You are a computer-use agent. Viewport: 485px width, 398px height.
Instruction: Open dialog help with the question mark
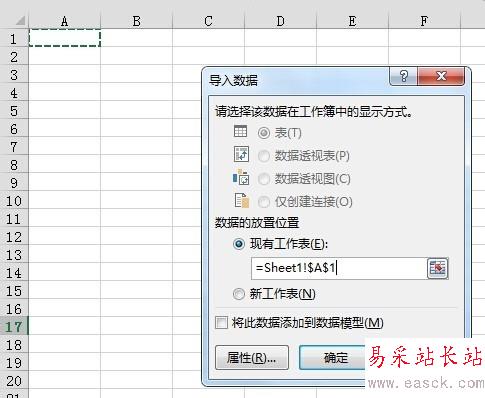(x=403, y=76)
